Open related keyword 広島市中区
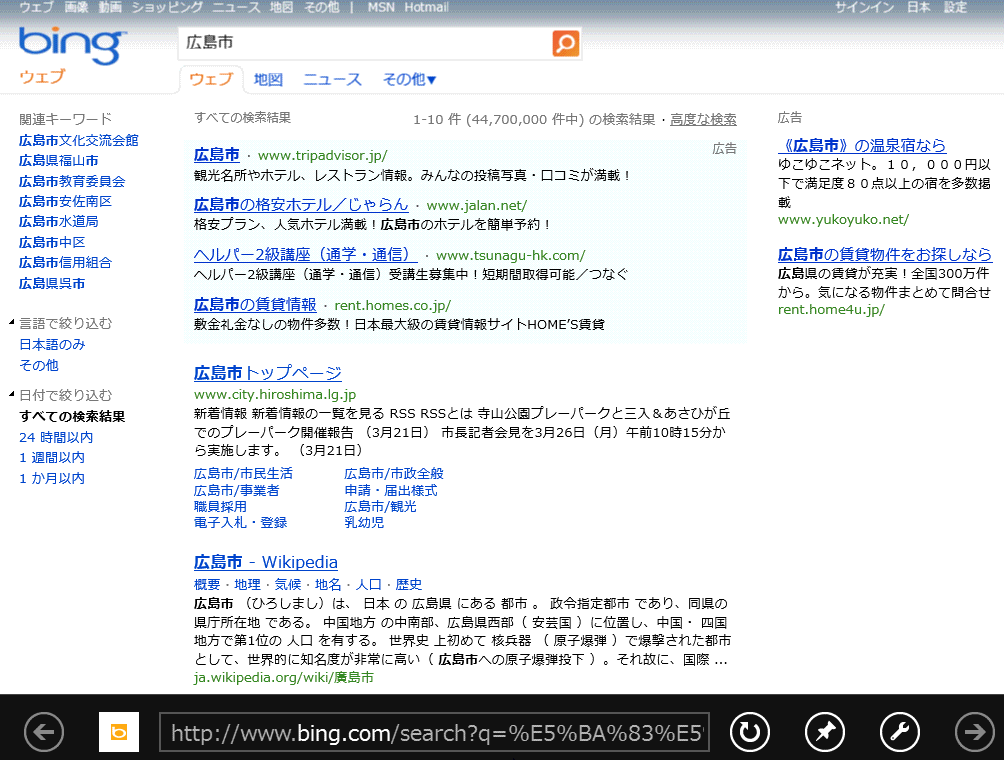 (x=52, y=242)
